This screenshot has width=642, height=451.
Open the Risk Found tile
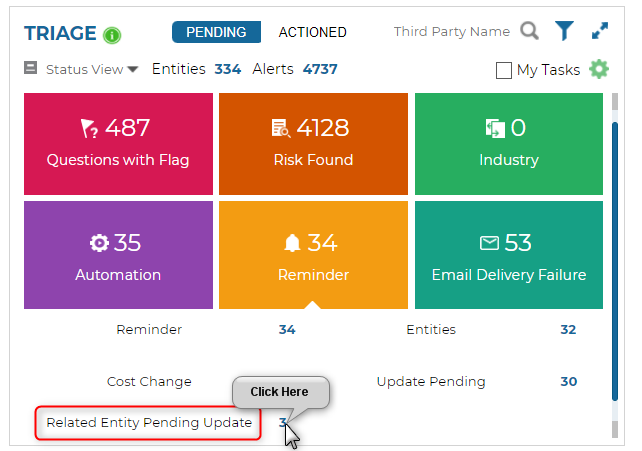coord(313,143)
